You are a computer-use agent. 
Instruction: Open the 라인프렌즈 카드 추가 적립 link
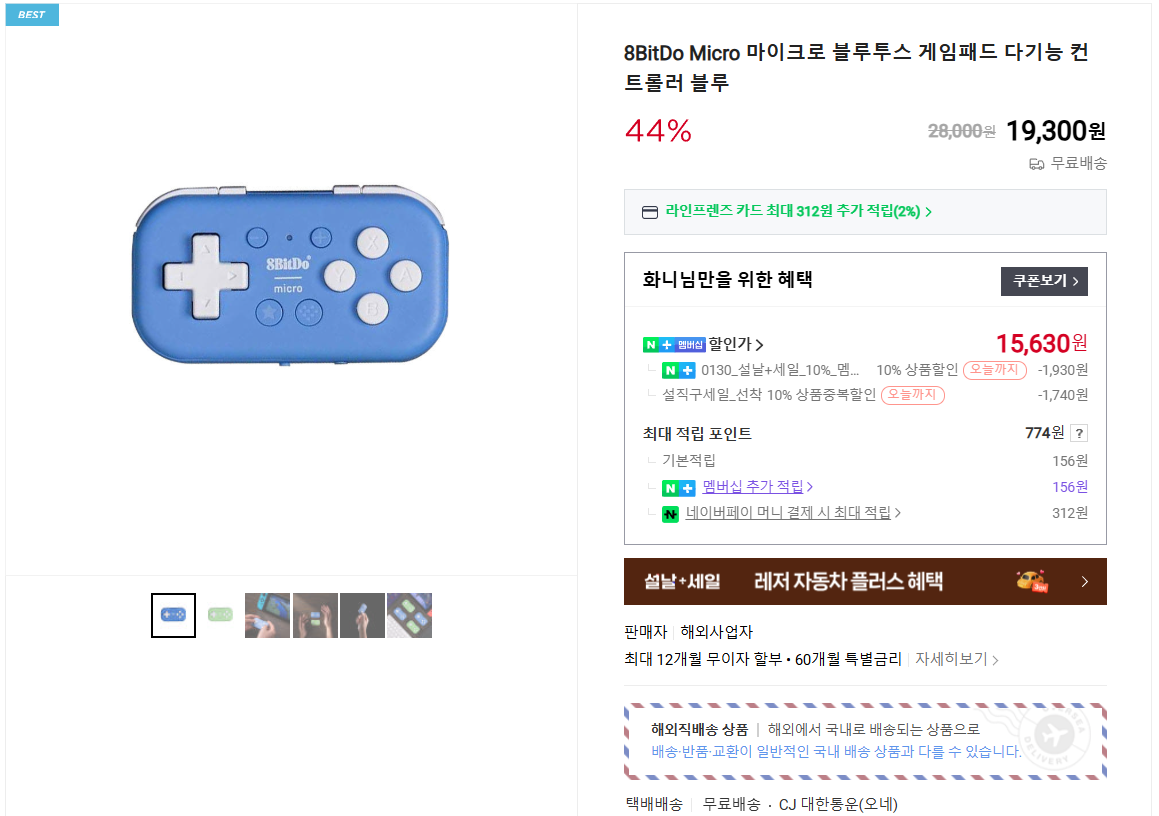798,212
